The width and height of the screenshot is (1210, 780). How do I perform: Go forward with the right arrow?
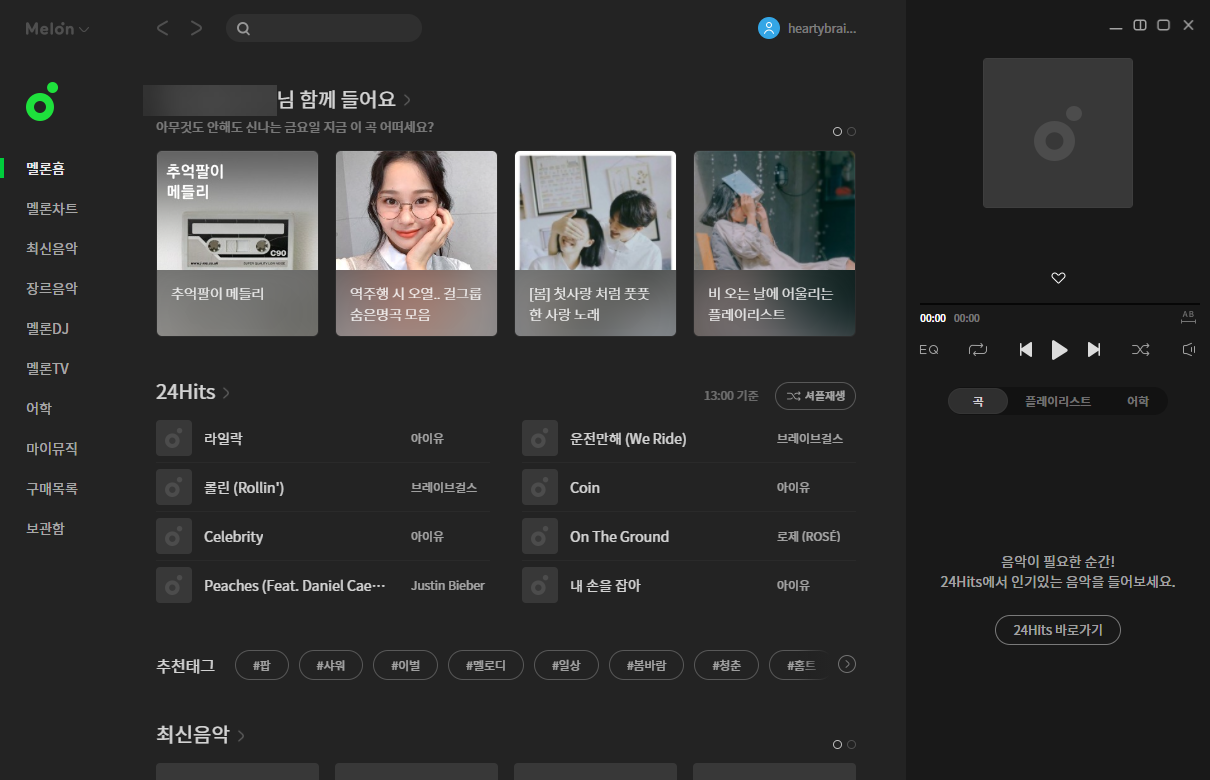pos(196,28)
